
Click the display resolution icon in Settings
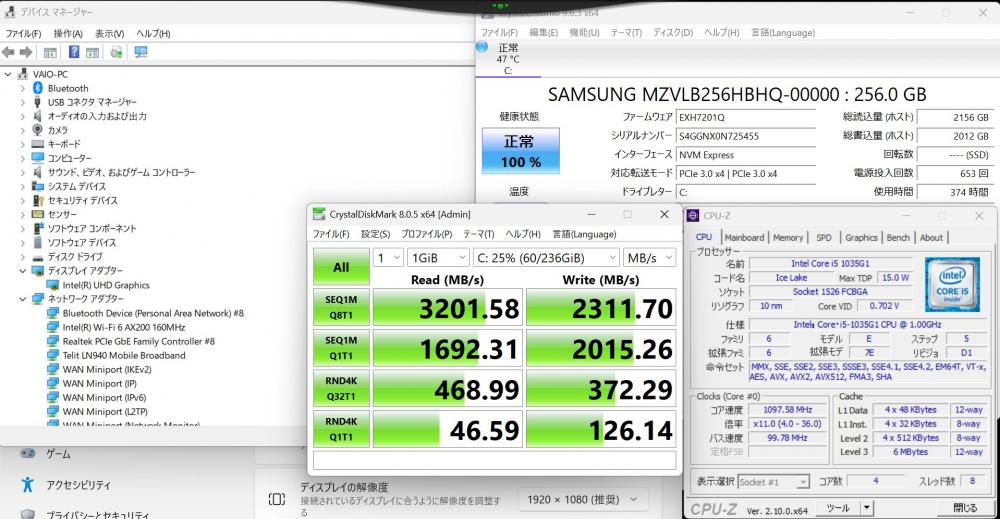(x=277, y=499)
